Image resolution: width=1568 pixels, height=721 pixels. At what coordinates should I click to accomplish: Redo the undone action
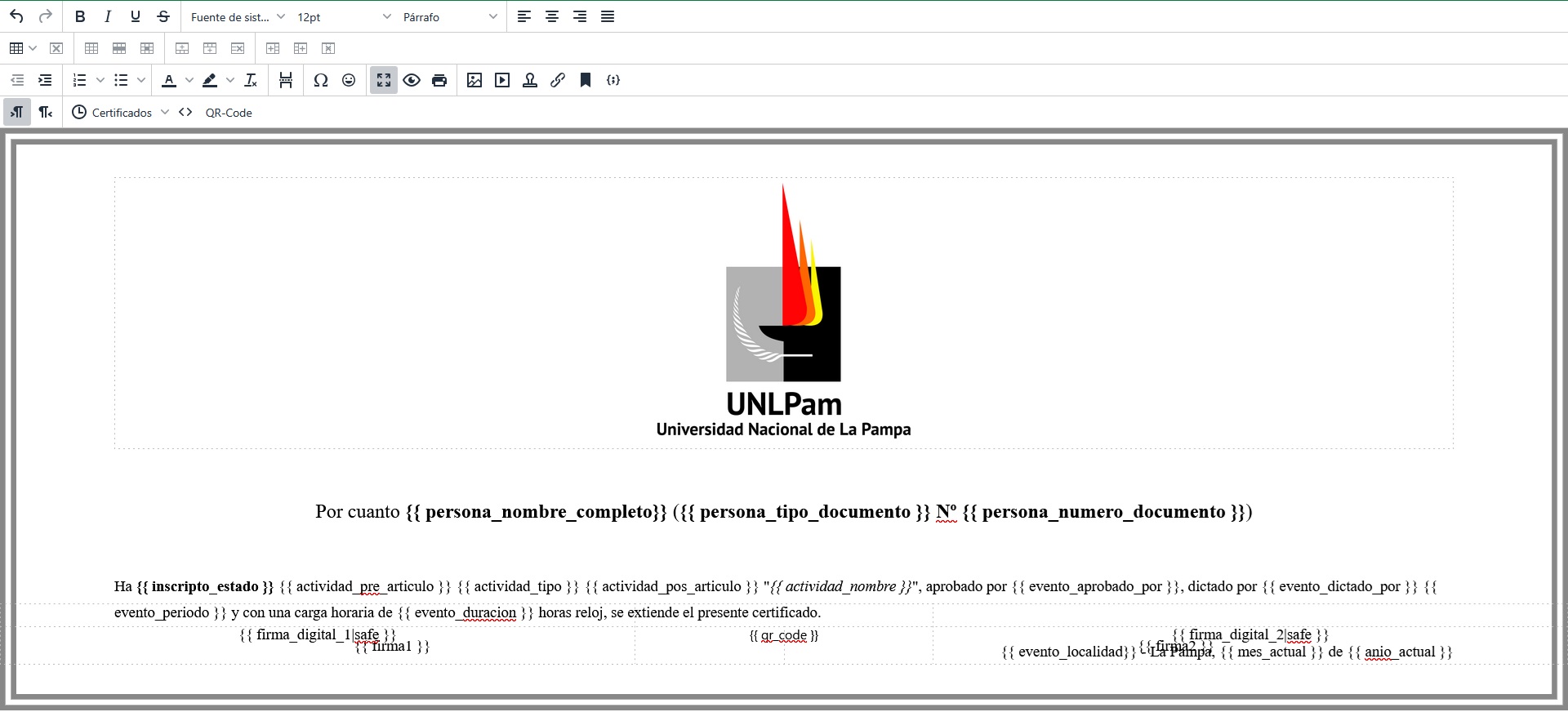pyautogui.click(x=46, y=16)
